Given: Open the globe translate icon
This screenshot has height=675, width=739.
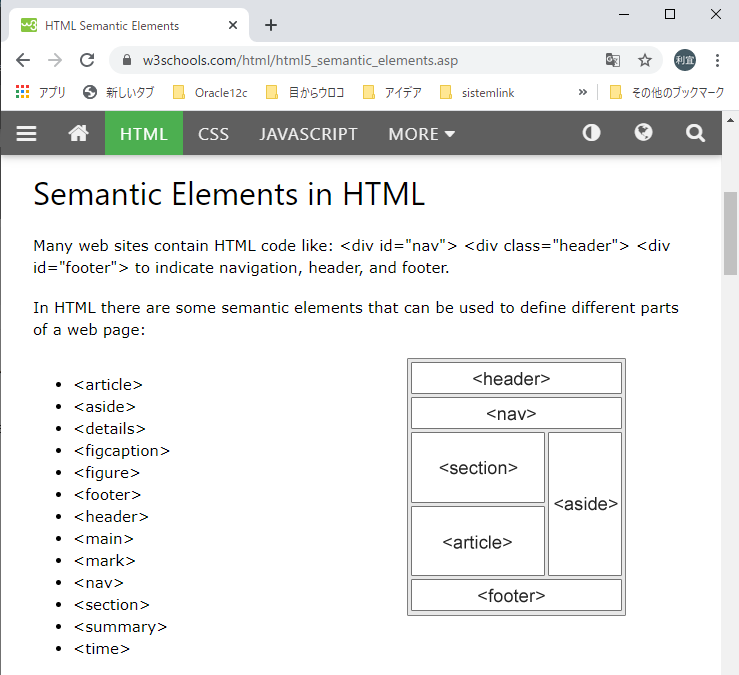Looking at the screenshot, I should pyautogui.click(x=643, y=132).
